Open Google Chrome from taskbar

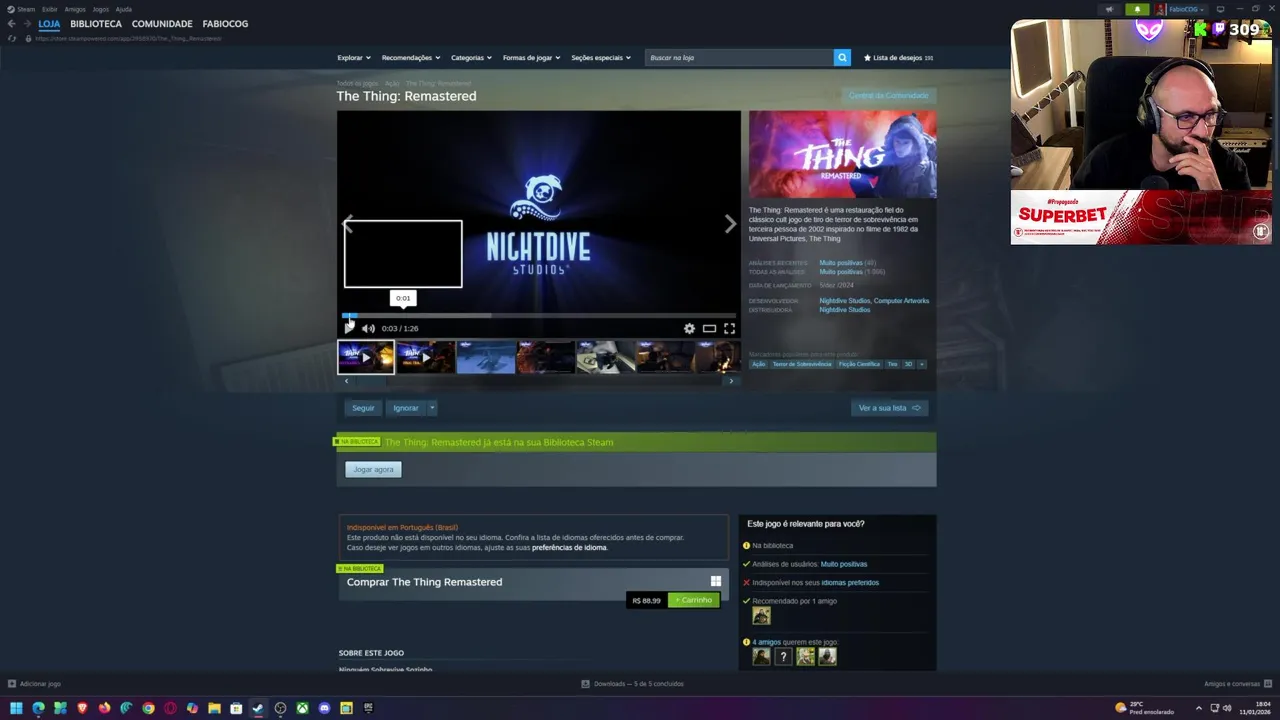tap(148, 708)
